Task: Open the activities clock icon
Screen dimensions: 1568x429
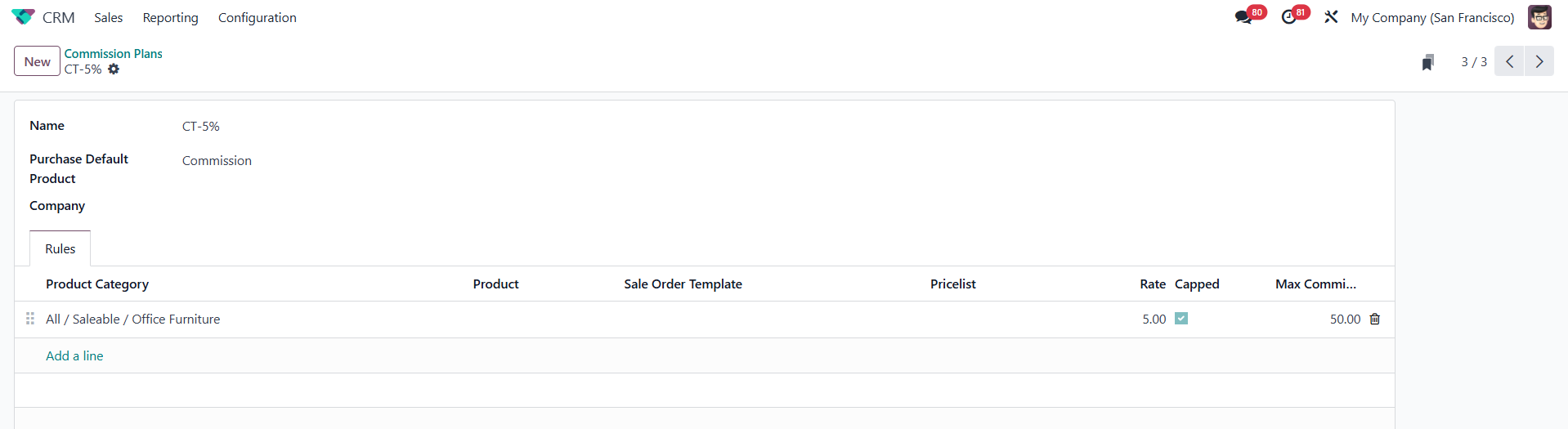Action: (1289, 17)
